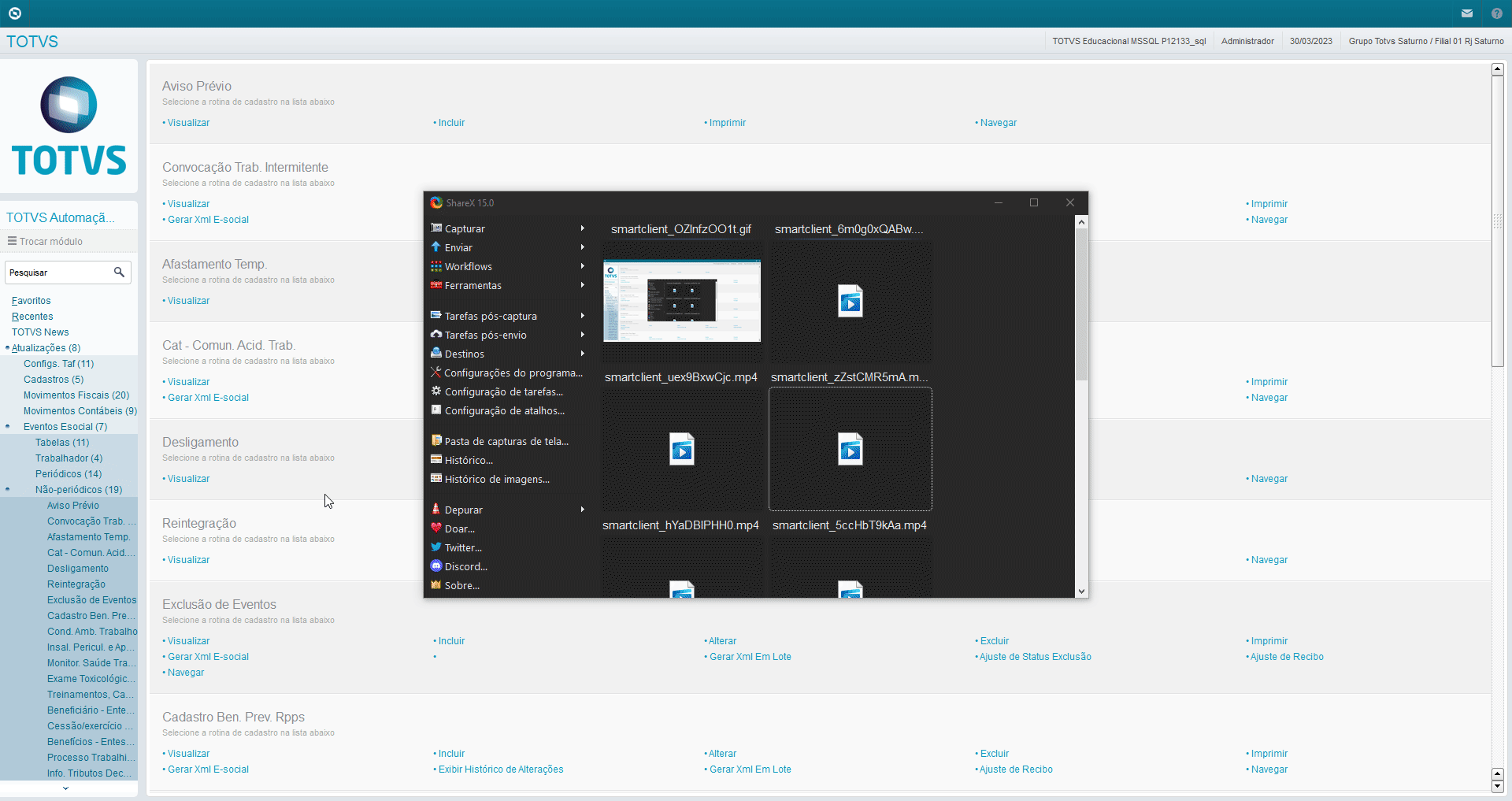
Task: Click the Capturar camera icon in ShareX
Action: tap(435, 228)
